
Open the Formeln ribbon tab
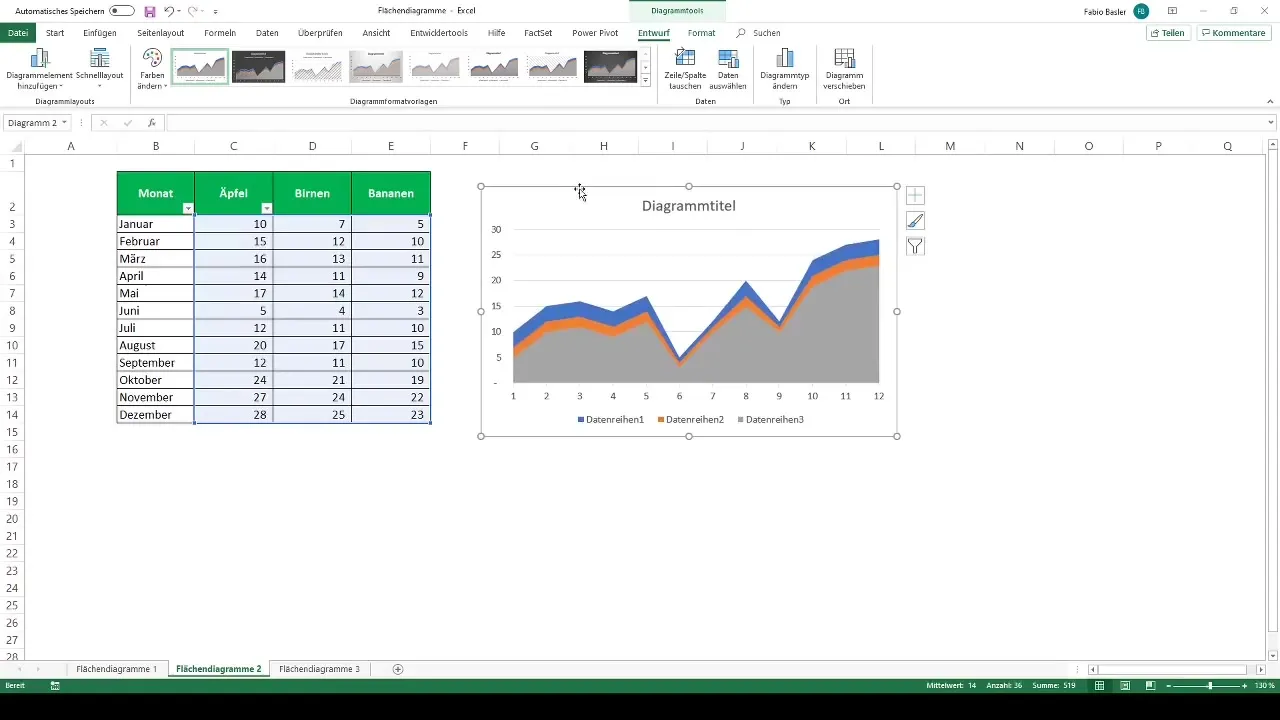coord(219,33)
